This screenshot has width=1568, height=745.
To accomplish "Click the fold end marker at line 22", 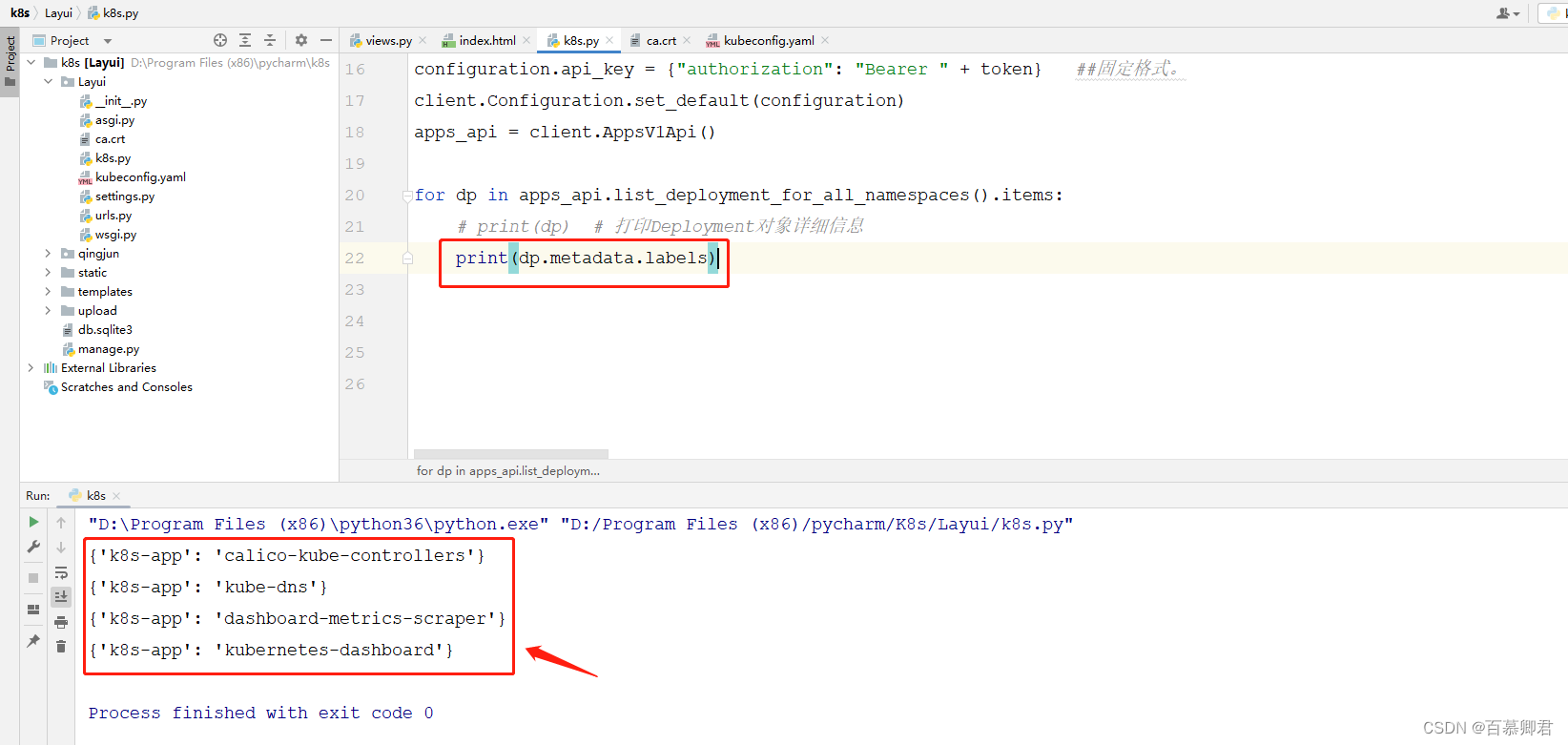I will click(x=407, y=259).
